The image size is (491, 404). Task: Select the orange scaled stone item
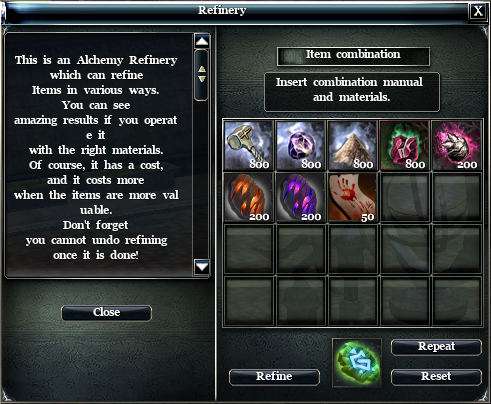point(249,197)
